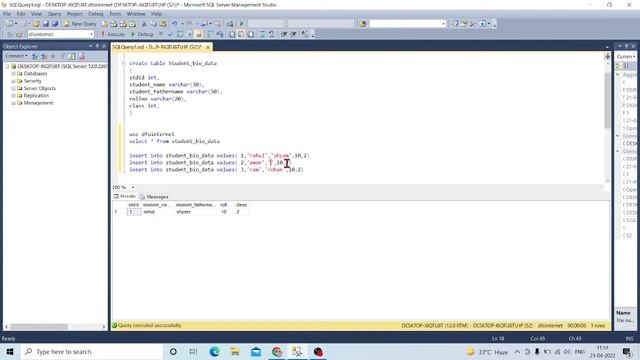
Task: Collapse the create table code region
Action: click(123, 63)
